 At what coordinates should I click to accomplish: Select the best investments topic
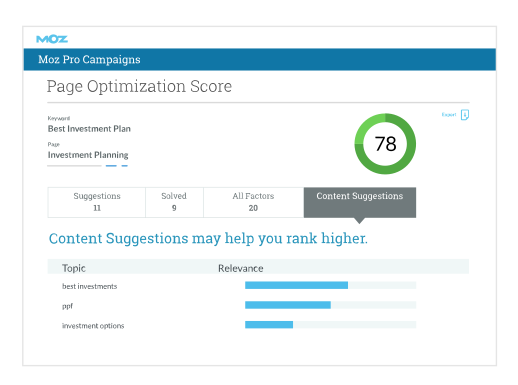tap(89, 286)
